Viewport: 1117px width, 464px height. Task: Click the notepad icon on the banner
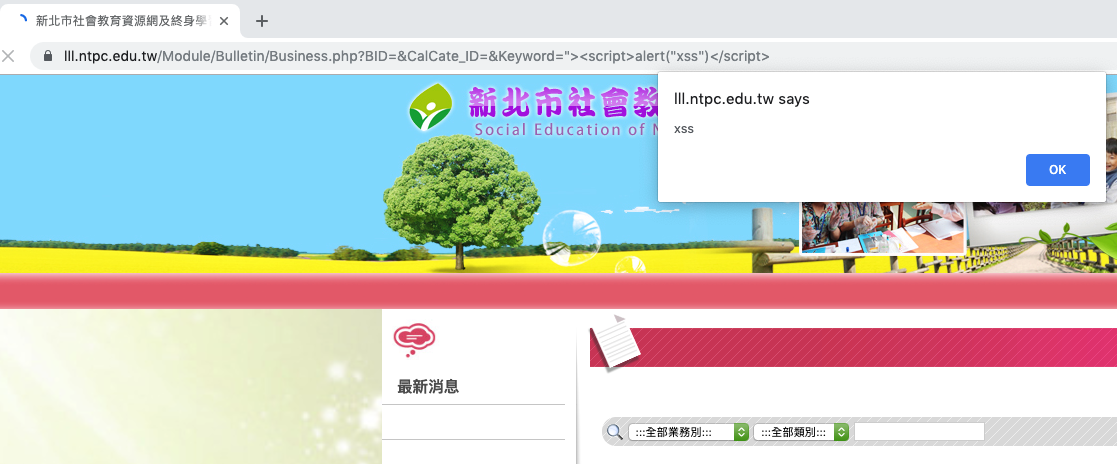pos(616,342)
